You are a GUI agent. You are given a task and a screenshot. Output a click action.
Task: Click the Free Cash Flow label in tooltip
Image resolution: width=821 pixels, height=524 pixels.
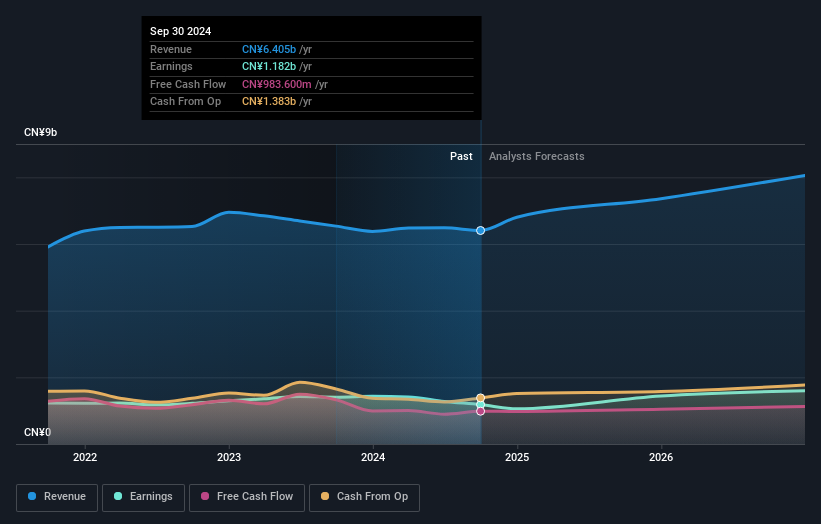click(x=188, y=84)
